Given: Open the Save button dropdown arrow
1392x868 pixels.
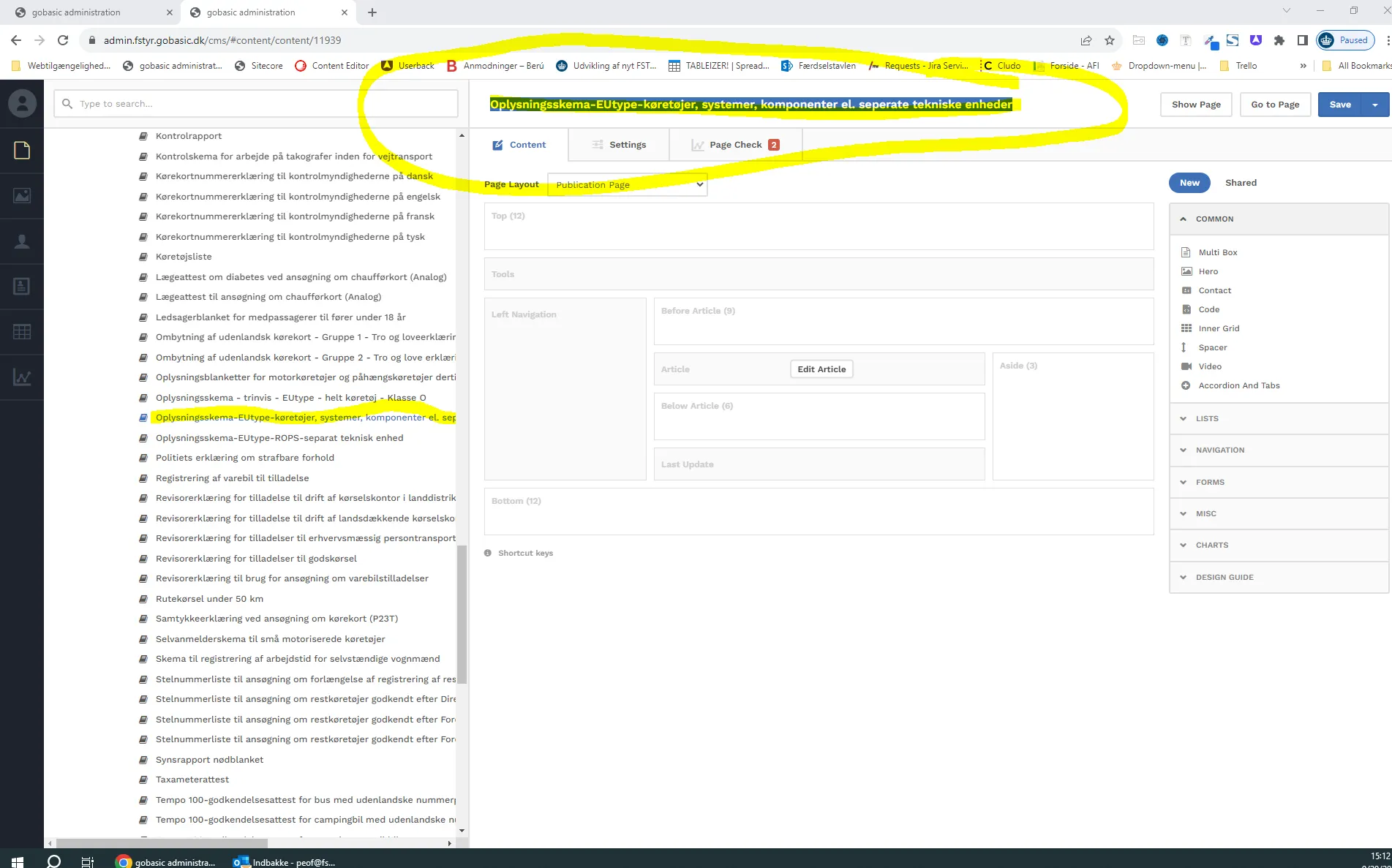Looking at the screenshot, I should point(1375,105).
